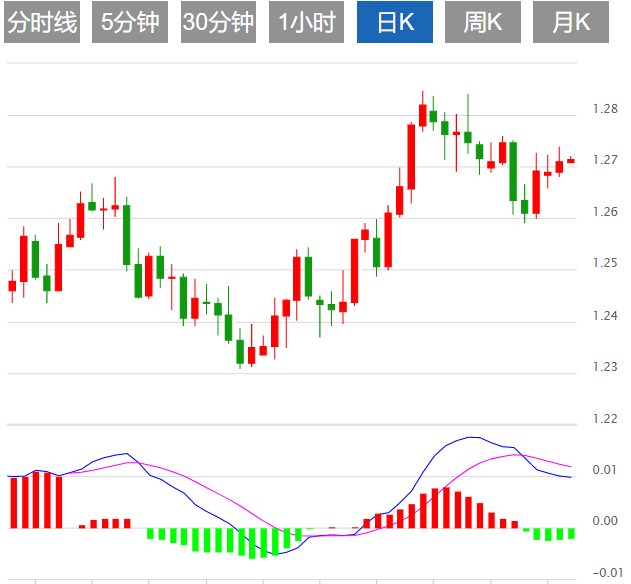Click the 1.25 price axis label
631x584 pixels.
point(605,263)
